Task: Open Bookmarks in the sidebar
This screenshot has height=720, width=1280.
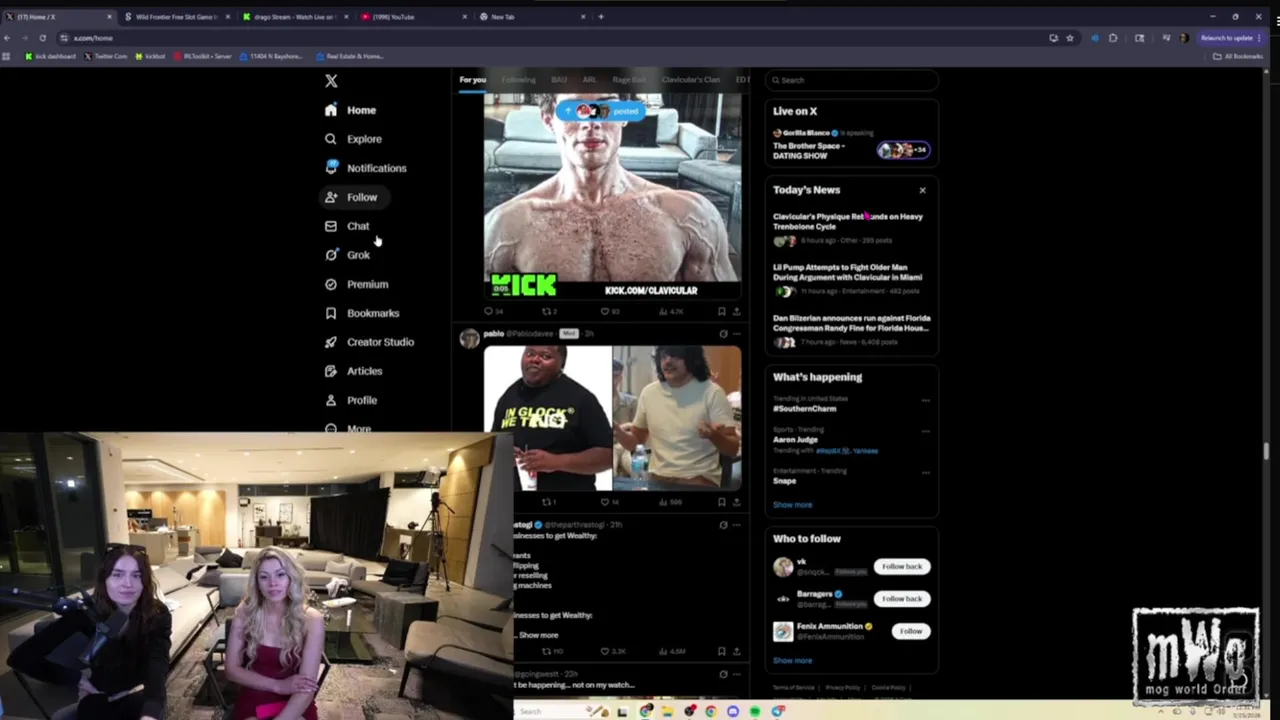Action: (362, 313)
